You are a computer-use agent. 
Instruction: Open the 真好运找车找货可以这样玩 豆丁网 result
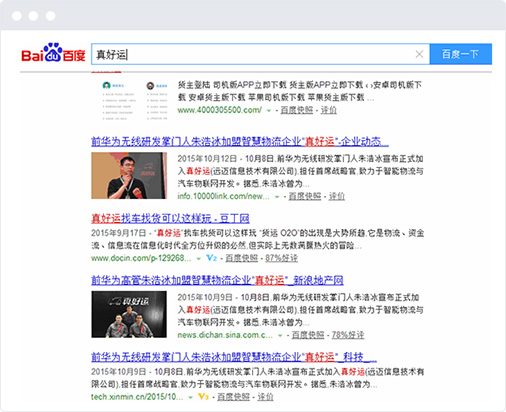click(x=170, y=219)
